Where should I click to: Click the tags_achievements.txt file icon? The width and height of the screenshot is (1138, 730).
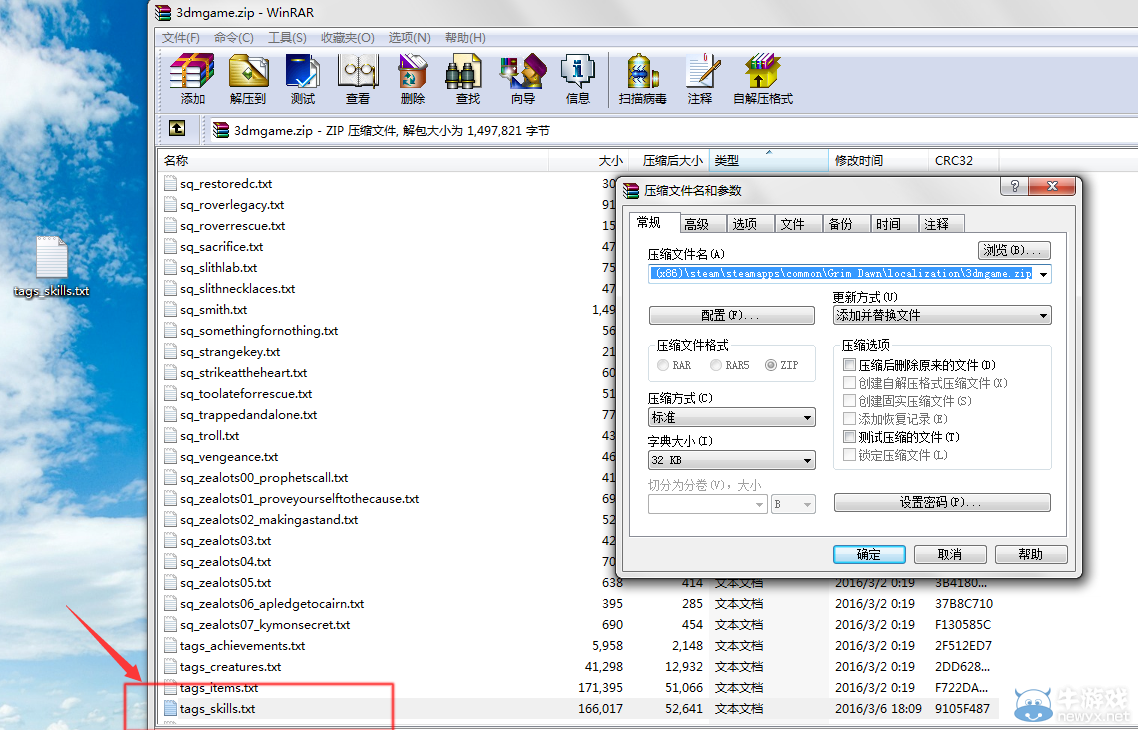click(x=171, y=646)
